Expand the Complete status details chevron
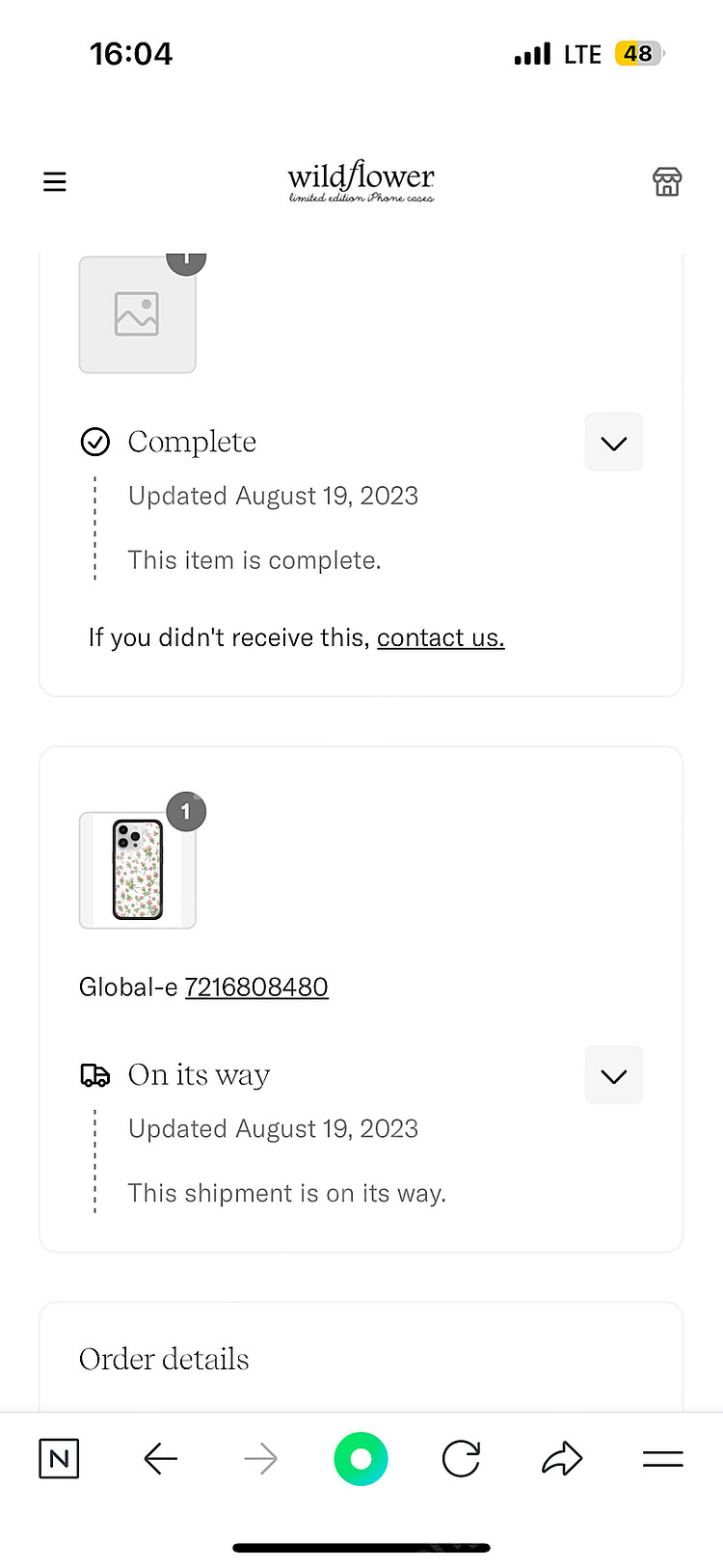Viewport: 723px width, 1568px height. click(x=614, y=443)
